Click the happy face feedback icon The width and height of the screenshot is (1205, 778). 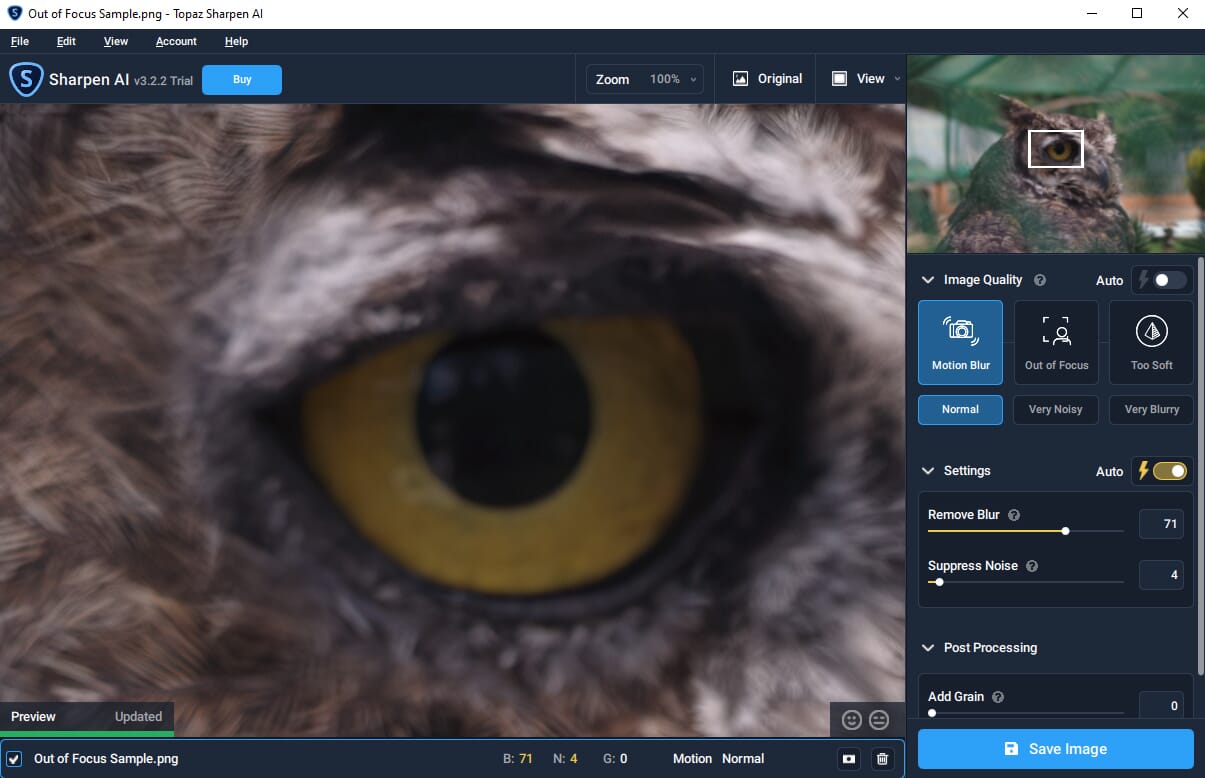[851, 719]
